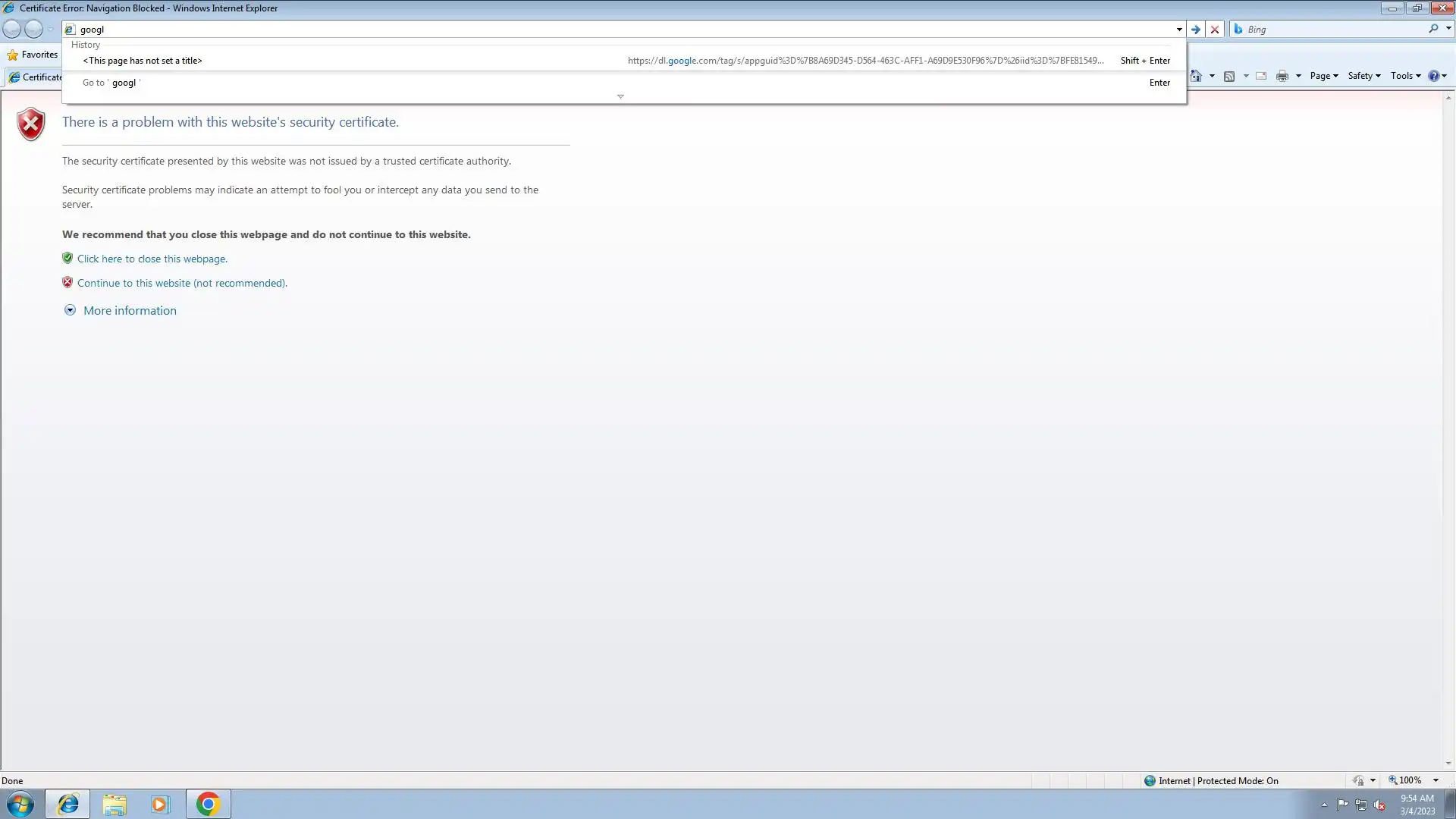The image size is (1456, 819).
Task: Click the Home toolbar icon
Action: coord(1196,76)
